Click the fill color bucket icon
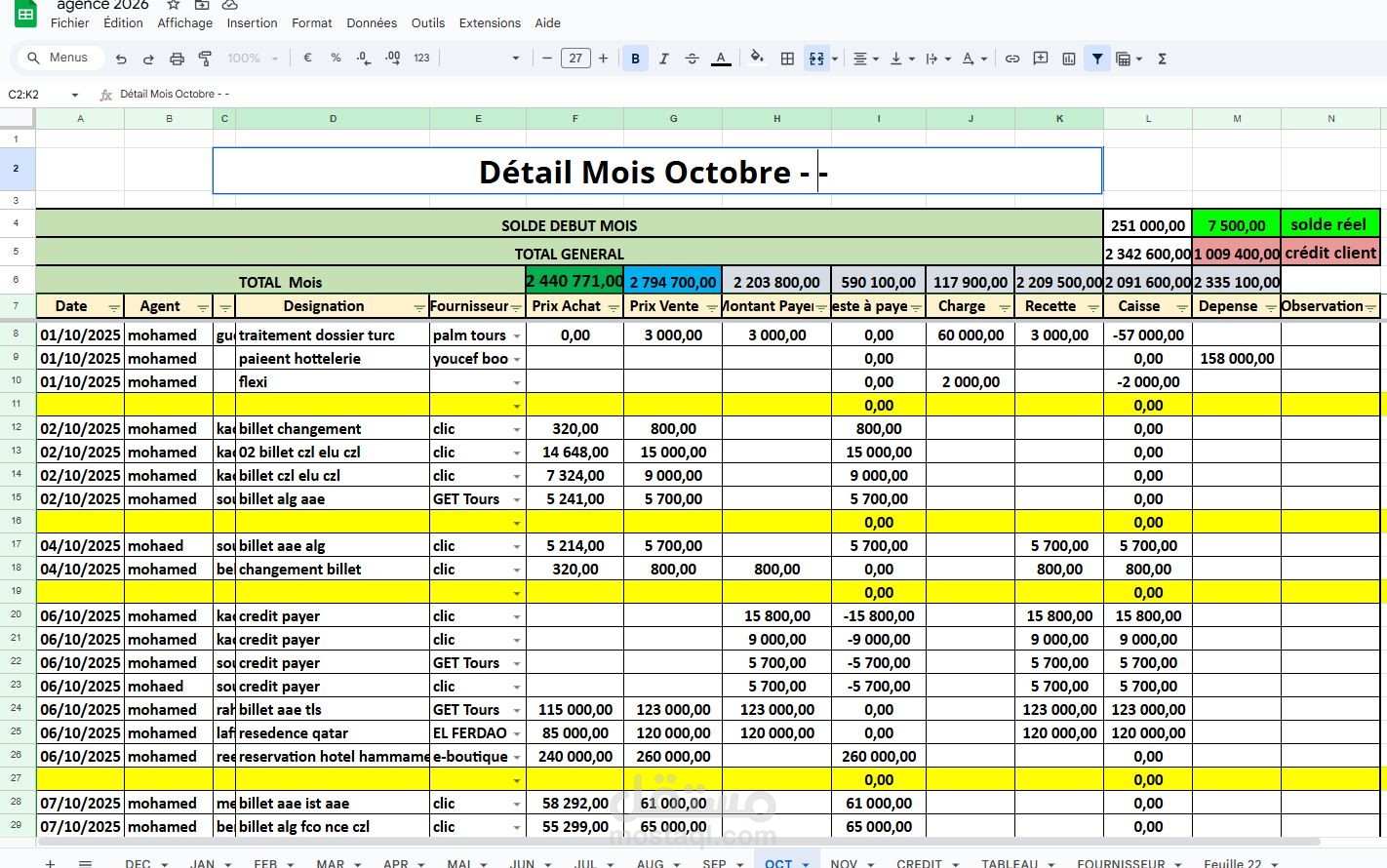Screen dimensions: 1387x868 pyautogui.click(x=757, y=59)
